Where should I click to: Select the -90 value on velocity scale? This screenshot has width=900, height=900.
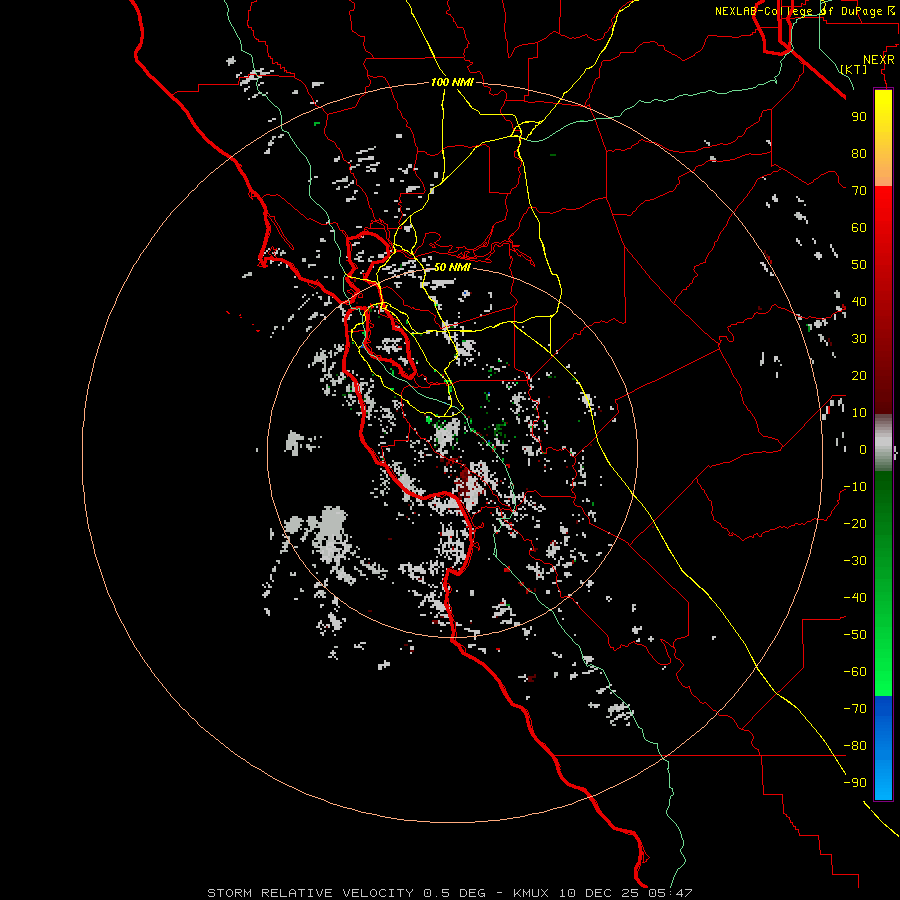pos(855,783)
